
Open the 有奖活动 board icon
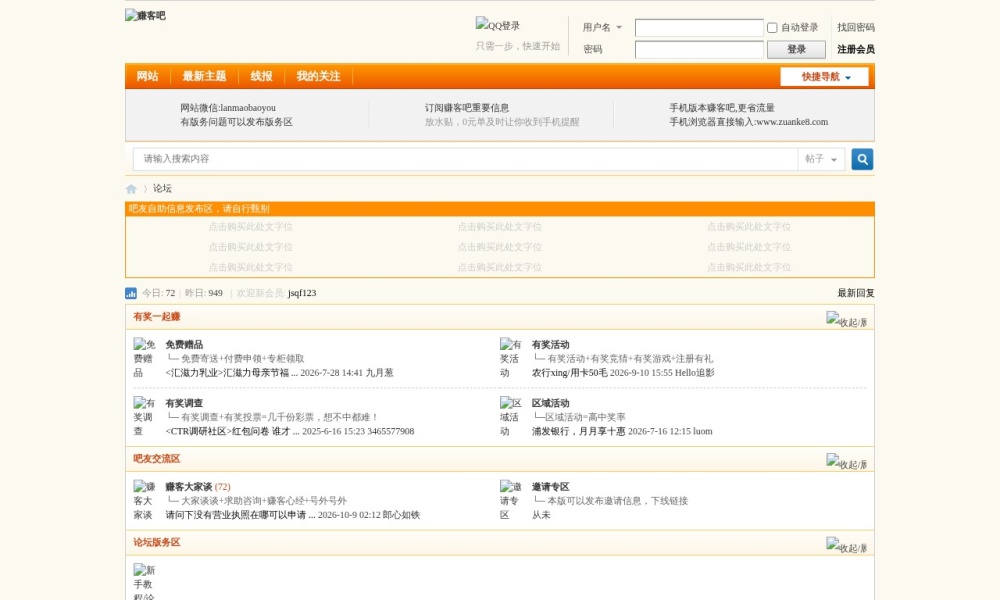tap(510, 358)
